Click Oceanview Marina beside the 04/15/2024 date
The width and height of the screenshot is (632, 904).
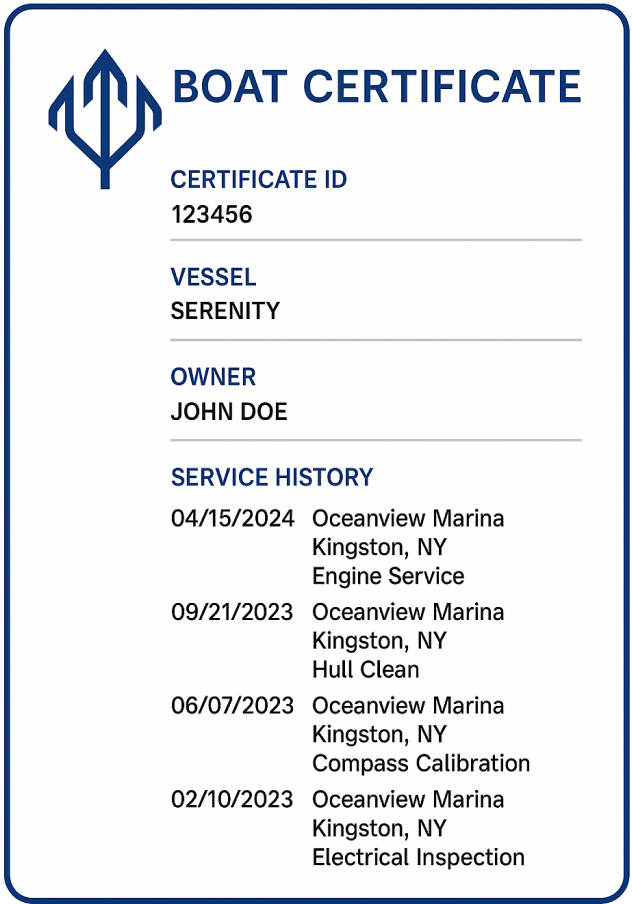pyautogui.click(x=408, y=518)
